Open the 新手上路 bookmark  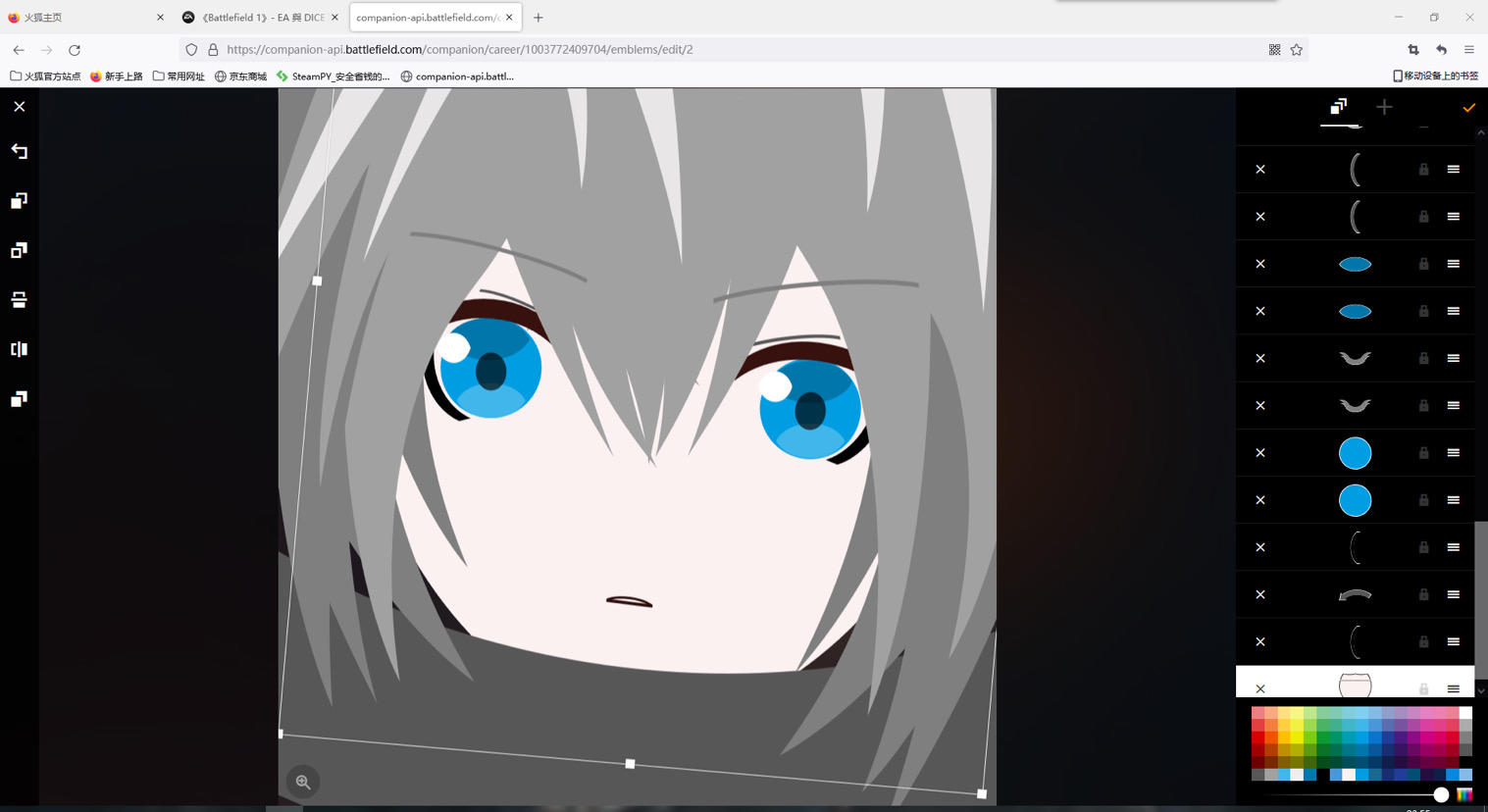(x=116, y=76)
